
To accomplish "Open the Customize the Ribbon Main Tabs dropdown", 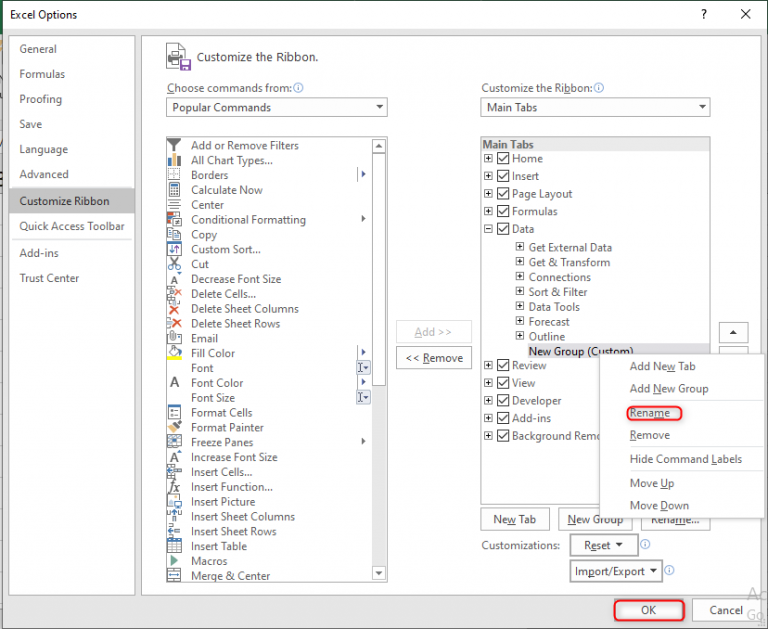I will point(595,107).
